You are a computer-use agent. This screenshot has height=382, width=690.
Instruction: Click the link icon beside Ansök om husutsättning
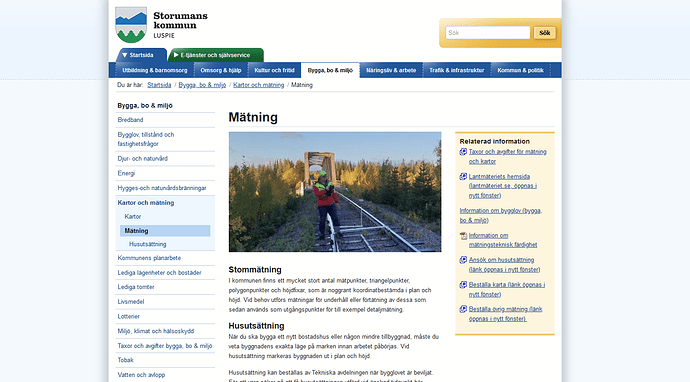click(463, 260)
